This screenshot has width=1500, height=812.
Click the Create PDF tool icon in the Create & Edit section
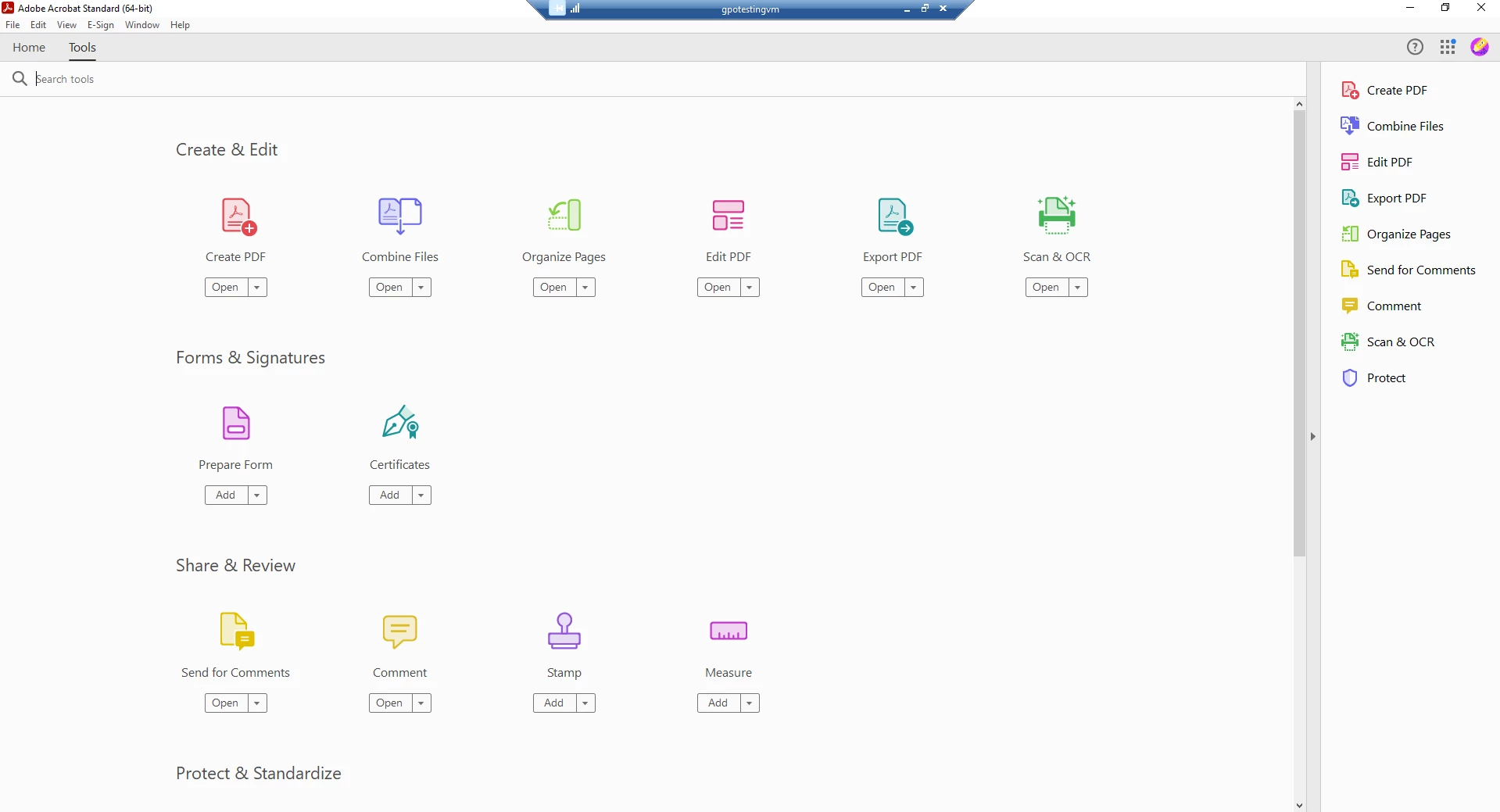click(238, 216)
